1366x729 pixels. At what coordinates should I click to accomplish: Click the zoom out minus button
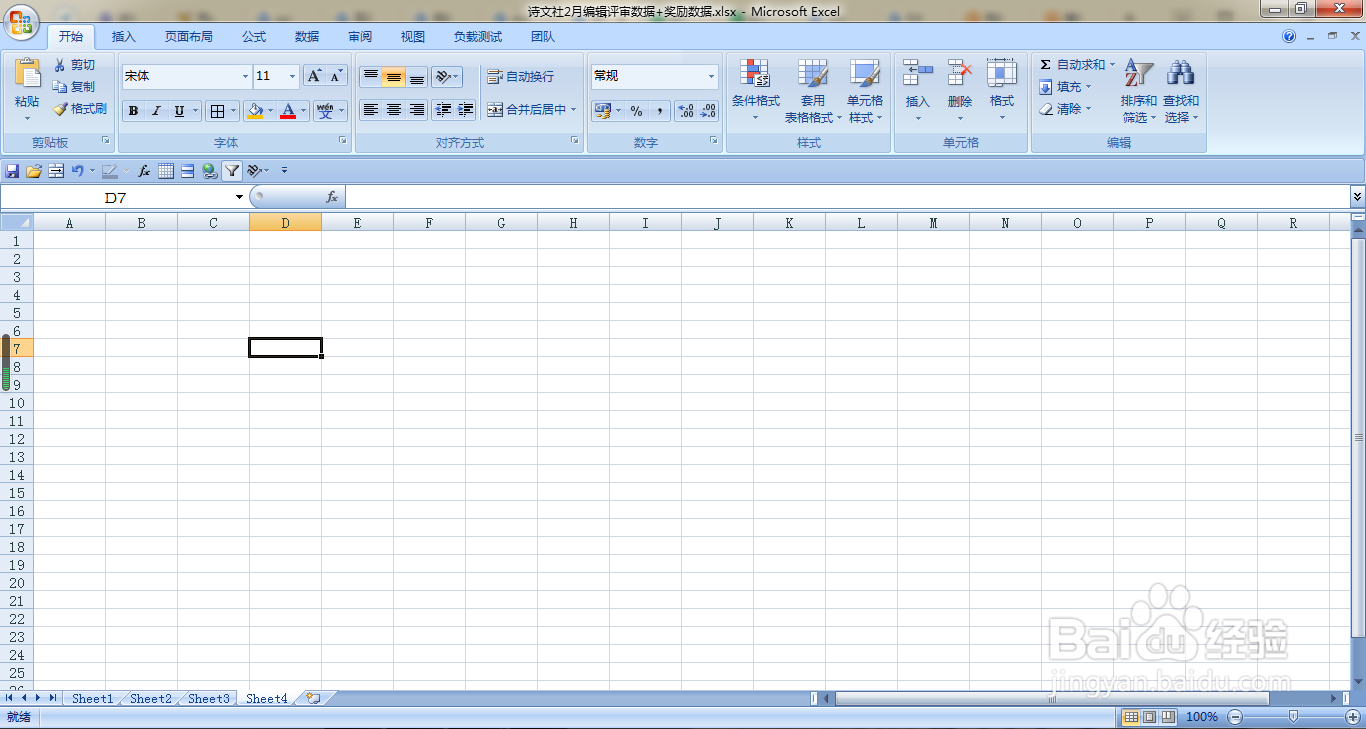click(1235, 717)
